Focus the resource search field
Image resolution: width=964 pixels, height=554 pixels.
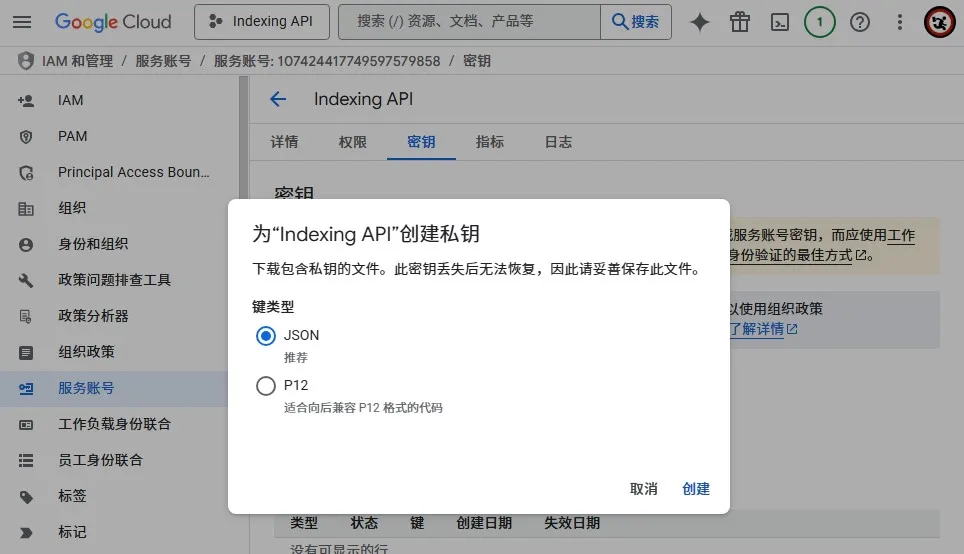469,22
